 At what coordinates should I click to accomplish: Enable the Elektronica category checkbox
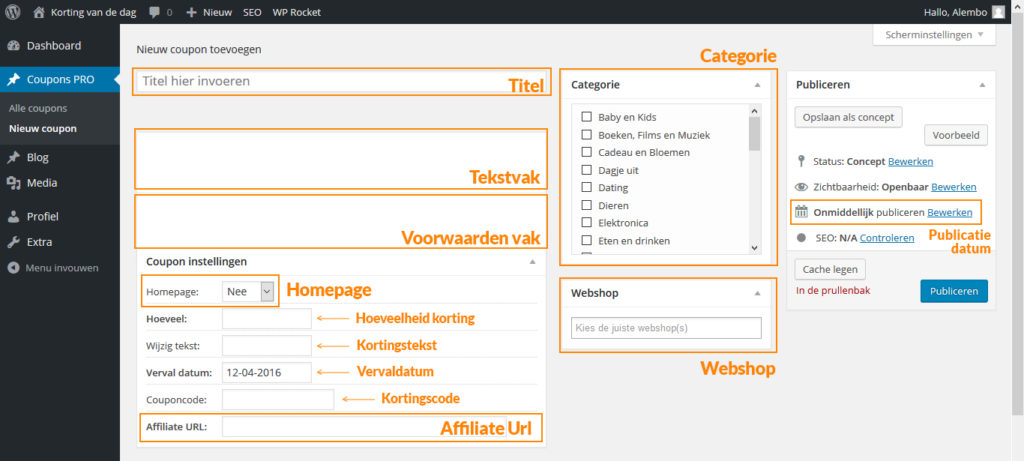coord(586,223)
